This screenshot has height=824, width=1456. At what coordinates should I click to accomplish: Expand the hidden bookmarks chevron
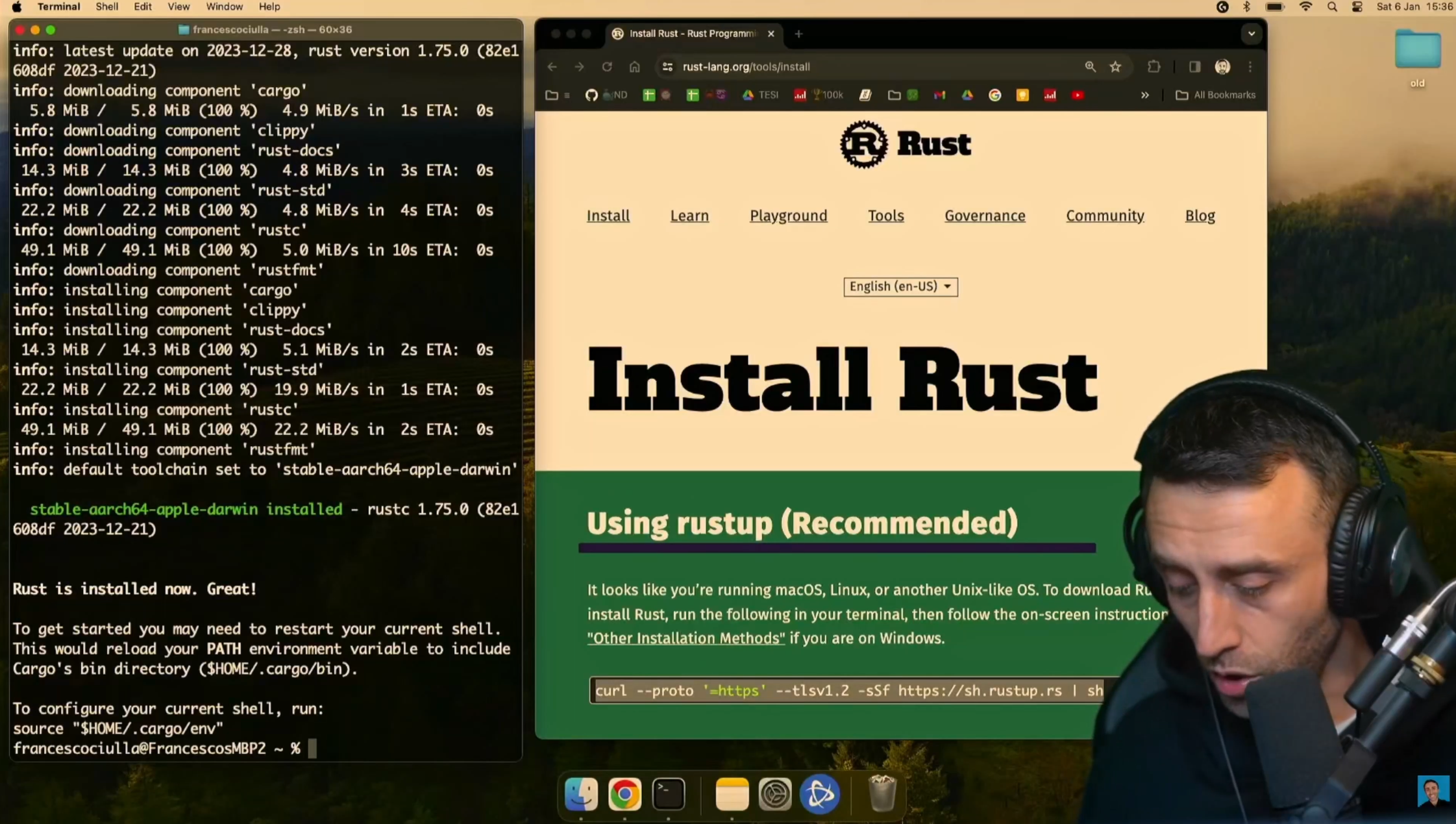1144,95
